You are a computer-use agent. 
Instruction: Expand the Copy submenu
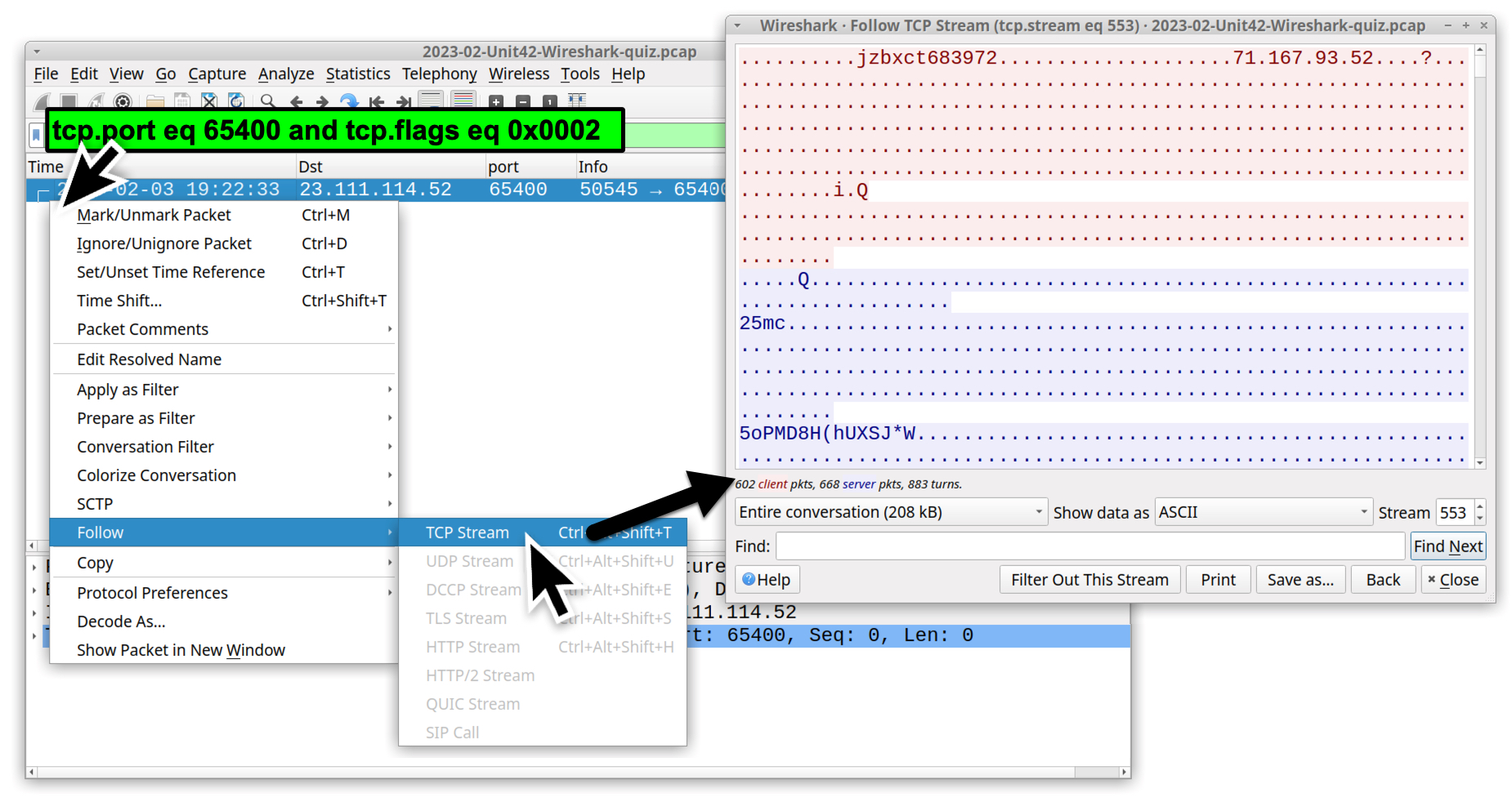[224, 563]
